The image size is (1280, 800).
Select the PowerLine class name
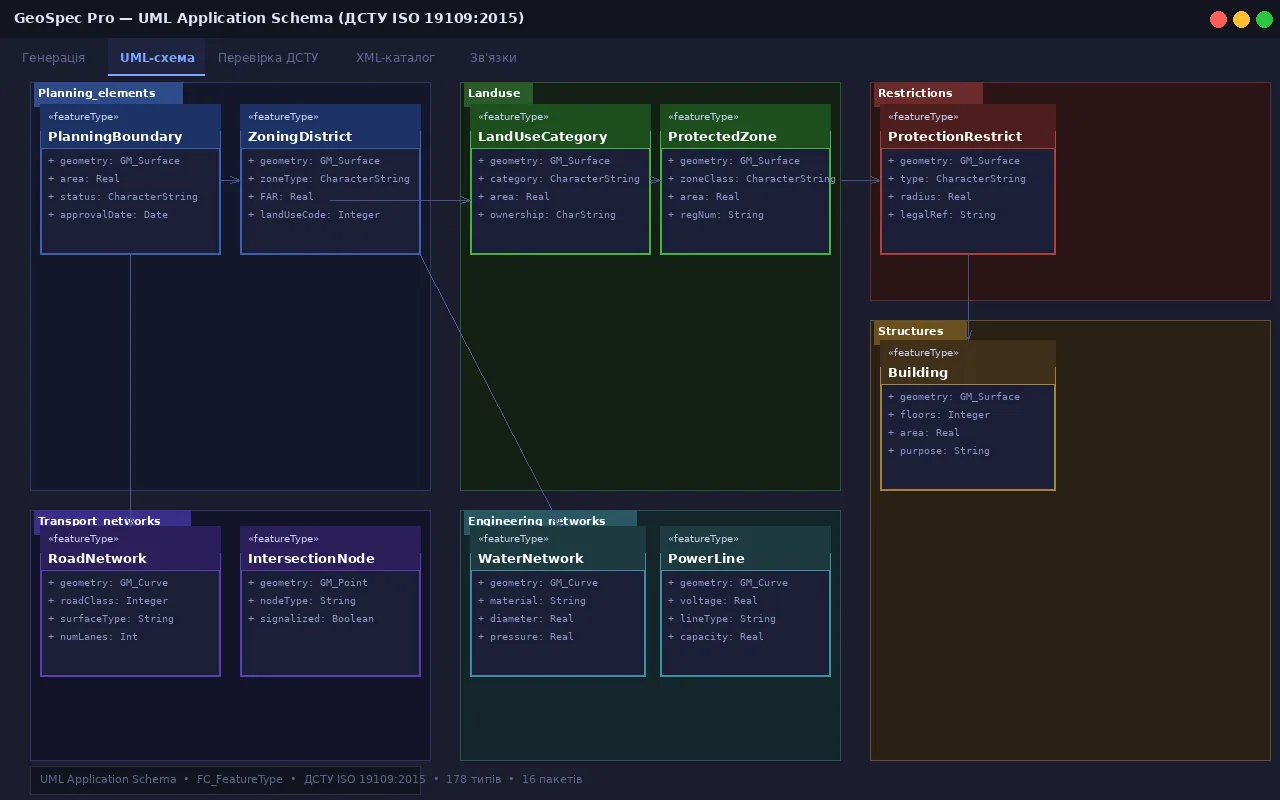pos(706,559)
